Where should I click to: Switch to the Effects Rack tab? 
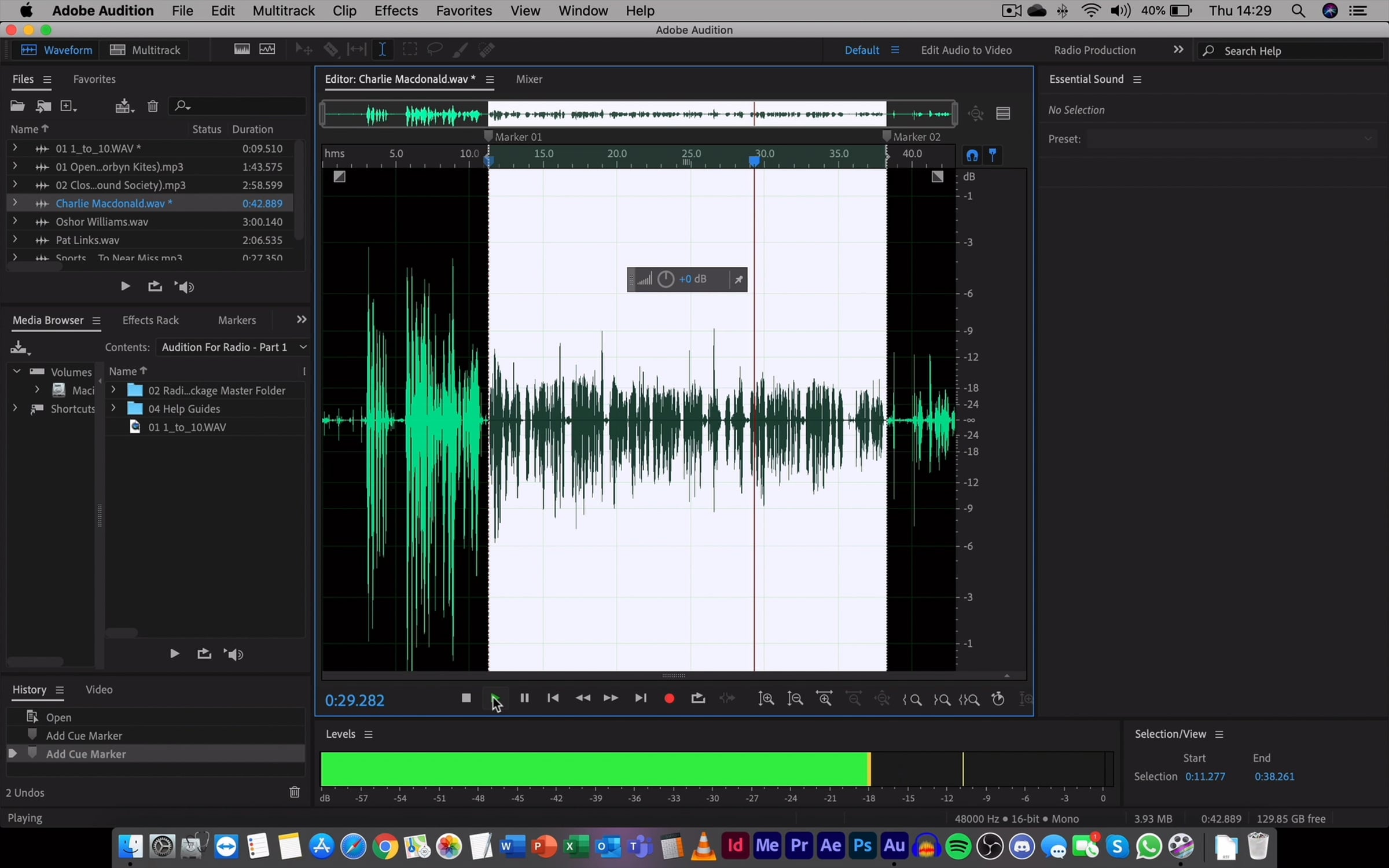[150, 320]
